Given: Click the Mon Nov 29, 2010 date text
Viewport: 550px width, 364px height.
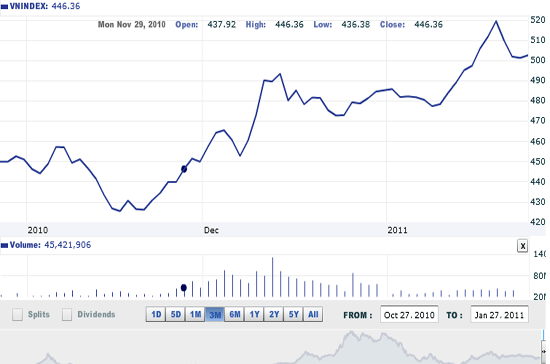Looking at the screenshot, I should click(x=132, y=25).
